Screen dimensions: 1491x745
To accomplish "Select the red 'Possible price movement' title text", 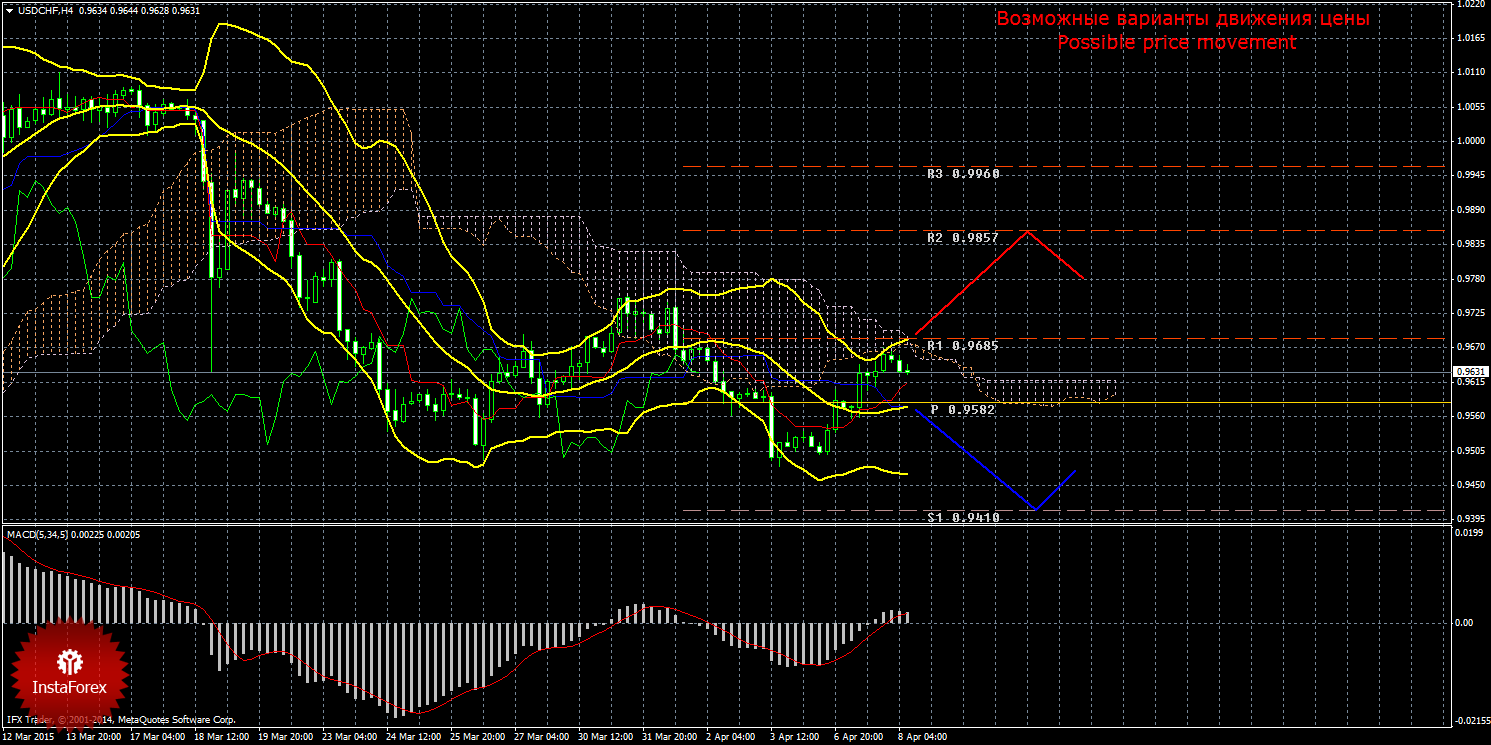I will tap(1176, 42).
